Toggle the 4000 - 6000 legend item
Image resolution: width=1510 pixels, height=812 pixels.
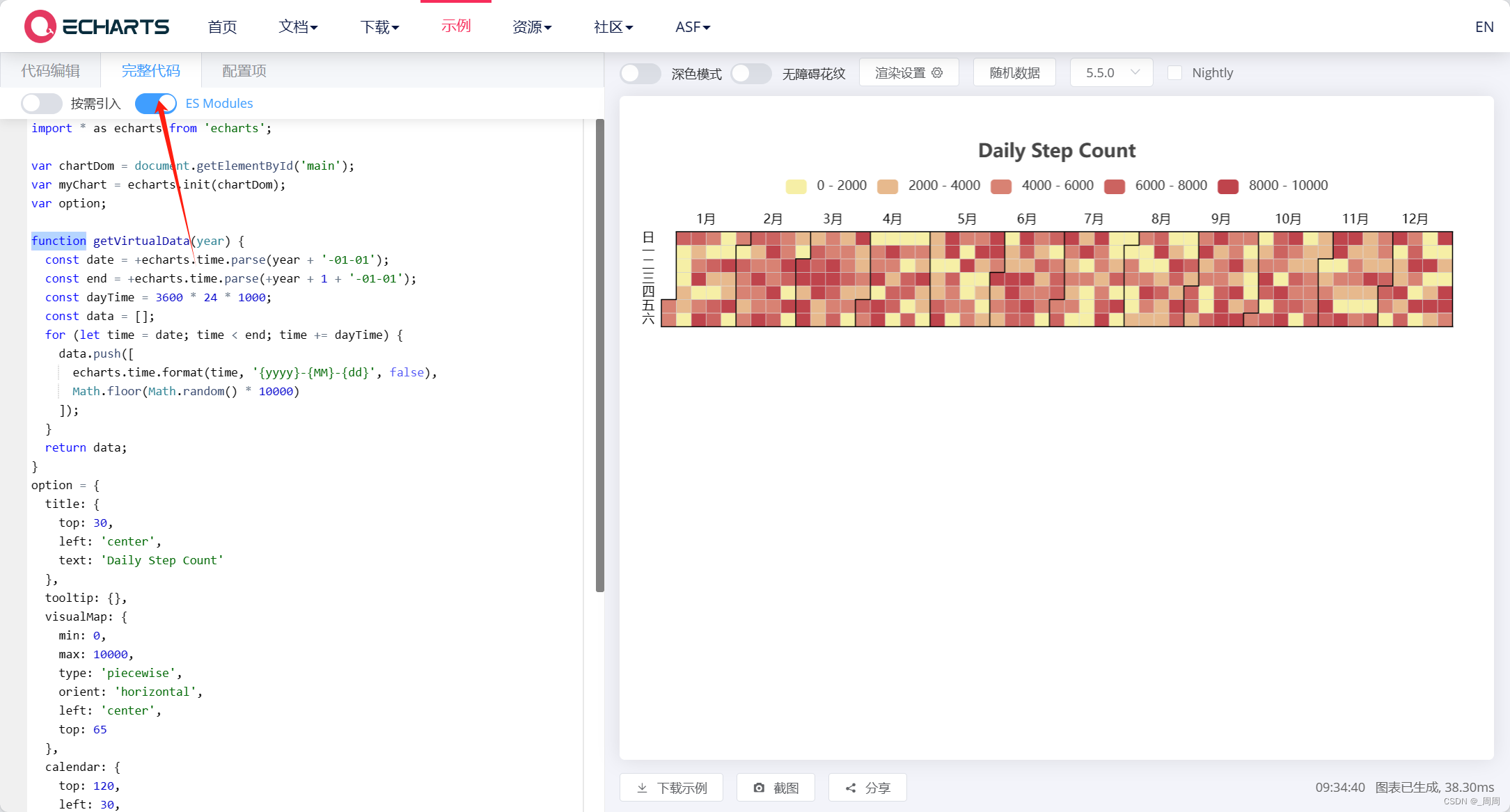tap(1001, 186)
